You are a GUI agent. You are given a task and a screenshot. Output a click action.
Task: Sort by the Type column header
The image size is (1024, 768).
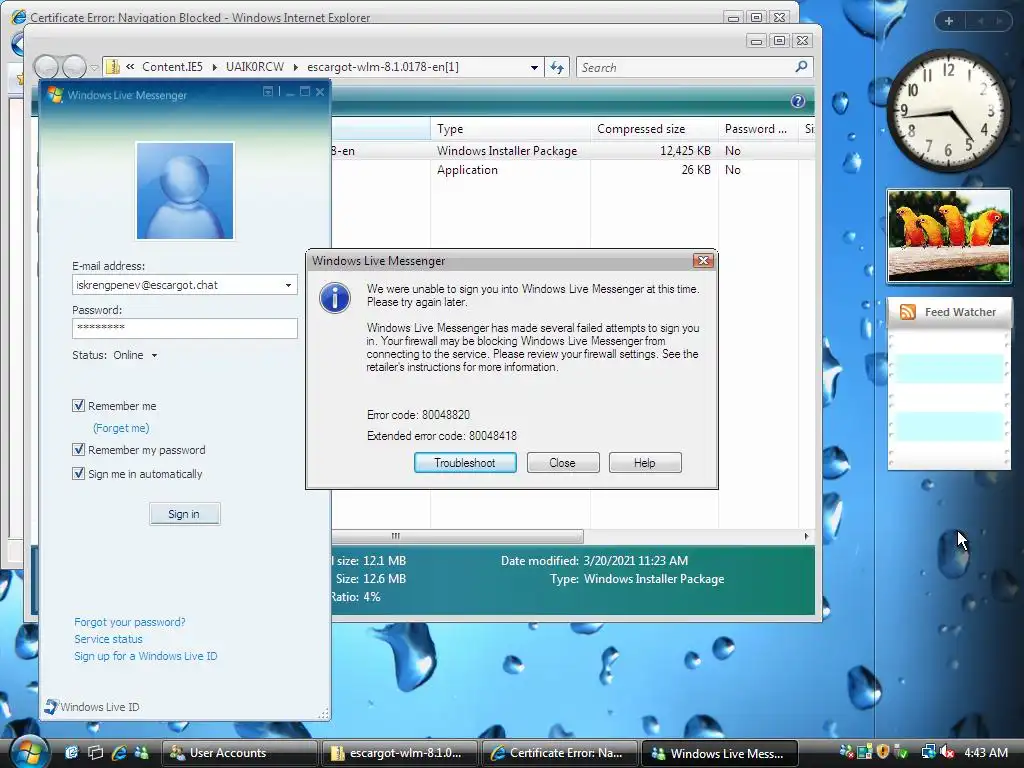pyautogui.click(x=511, y=129)
